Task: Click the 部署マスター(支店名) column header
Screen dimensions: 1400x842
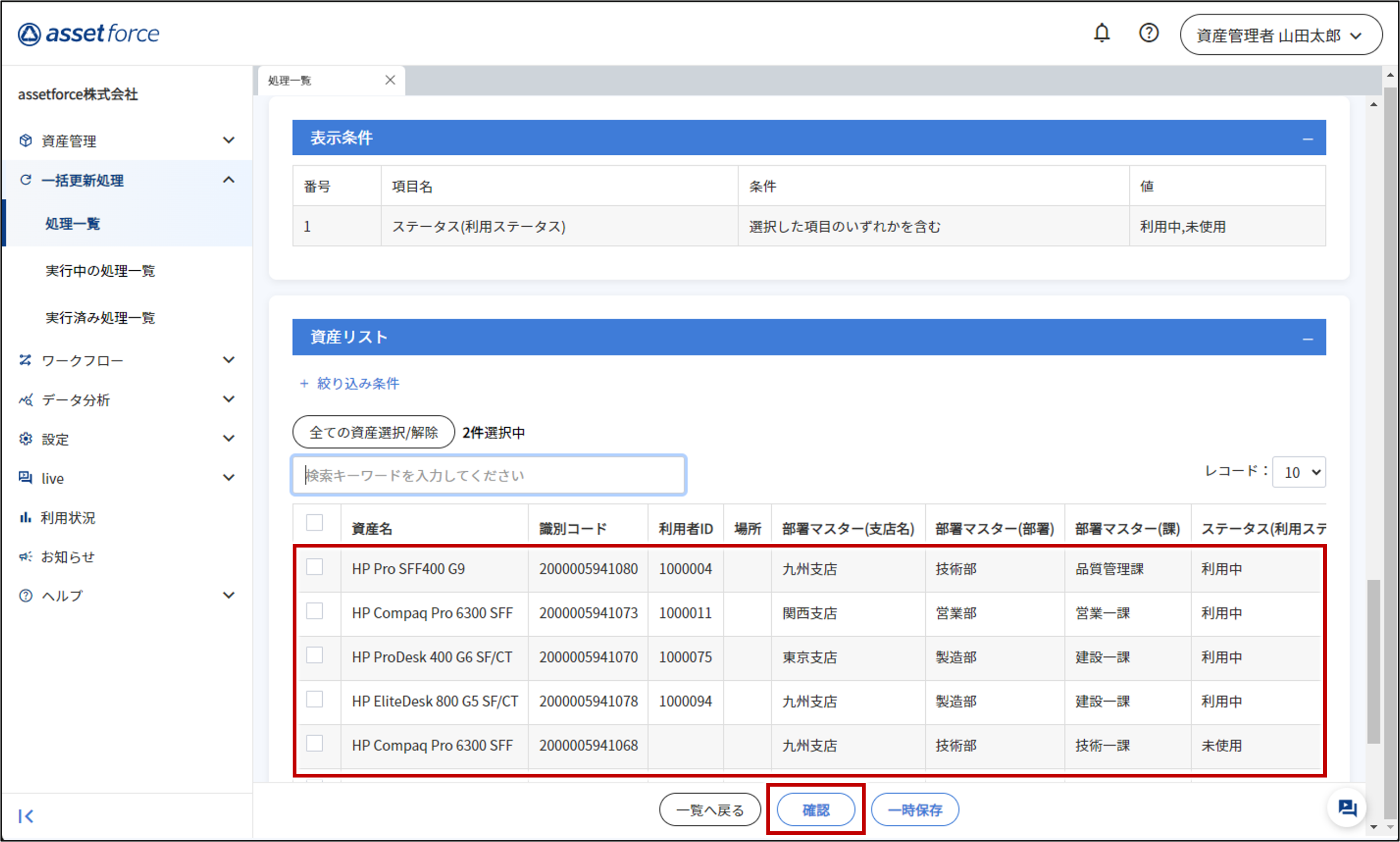Action: click(x=848, y=529)
